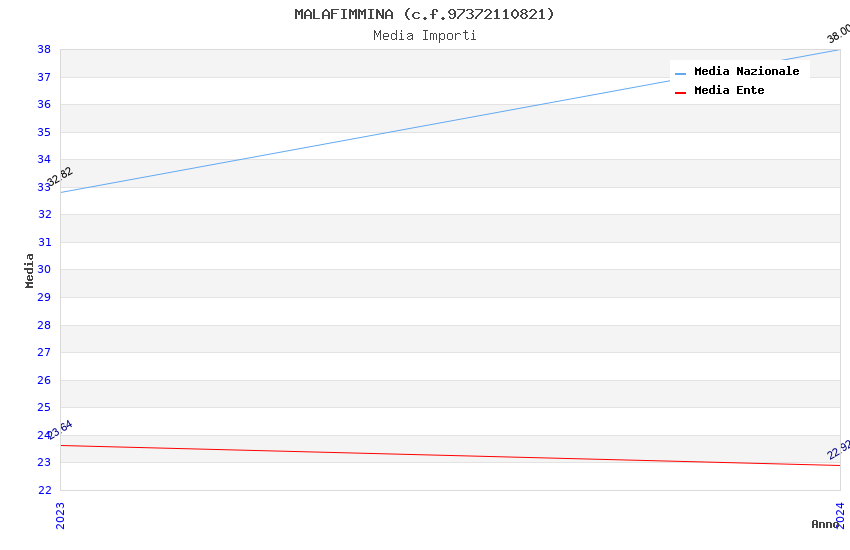Click the 22 y-axis tick label

pos(44,490)
